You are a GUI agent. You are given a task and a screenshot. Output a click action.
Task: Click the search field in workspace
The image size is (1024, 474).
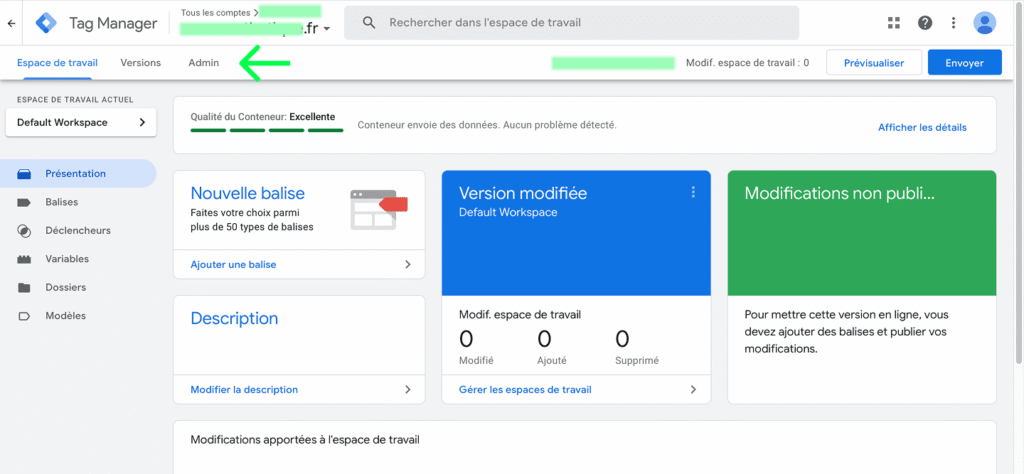[x=571, y=23]
